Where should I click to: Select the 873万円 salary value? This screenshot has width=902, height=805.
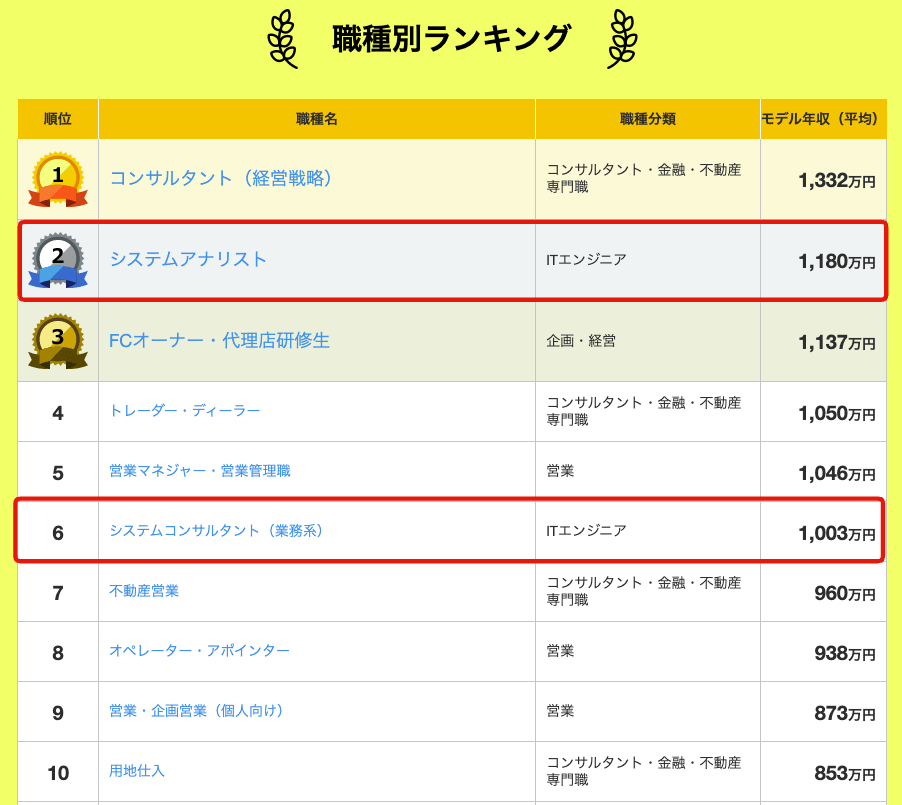(845, 714)
